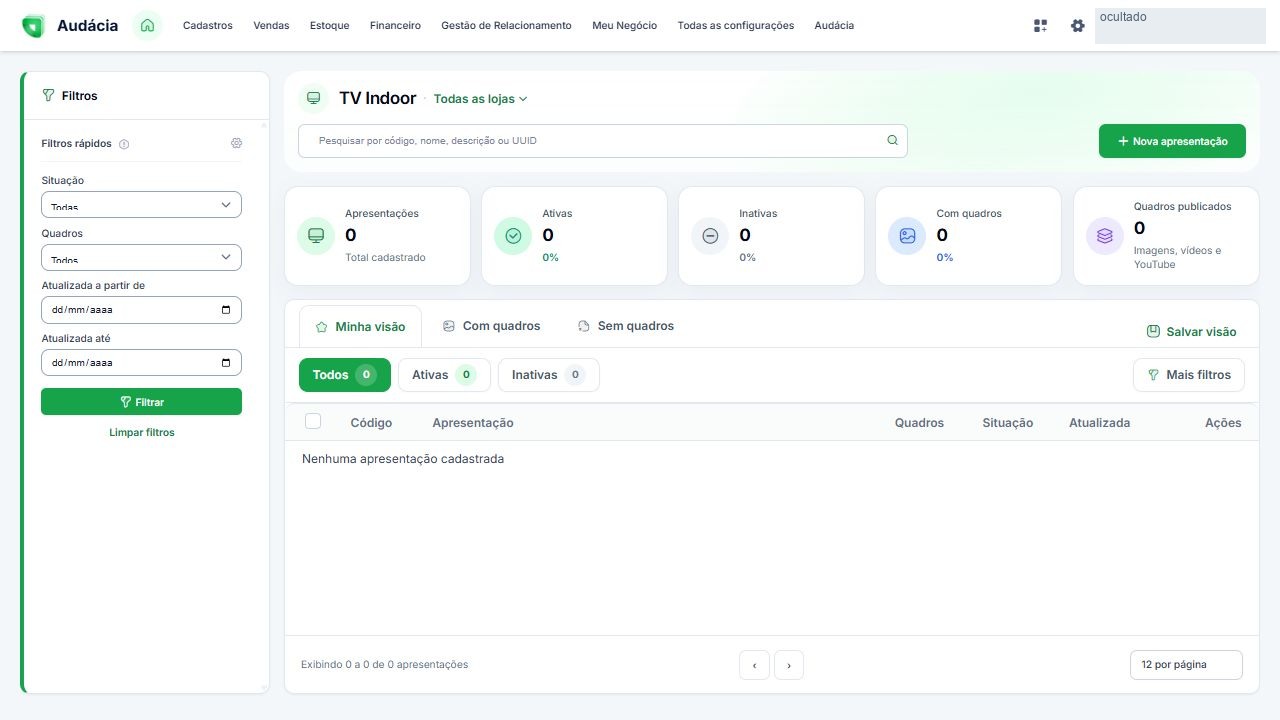Click Salvar visão
Screen dimensions: 1280x720
1191,332
